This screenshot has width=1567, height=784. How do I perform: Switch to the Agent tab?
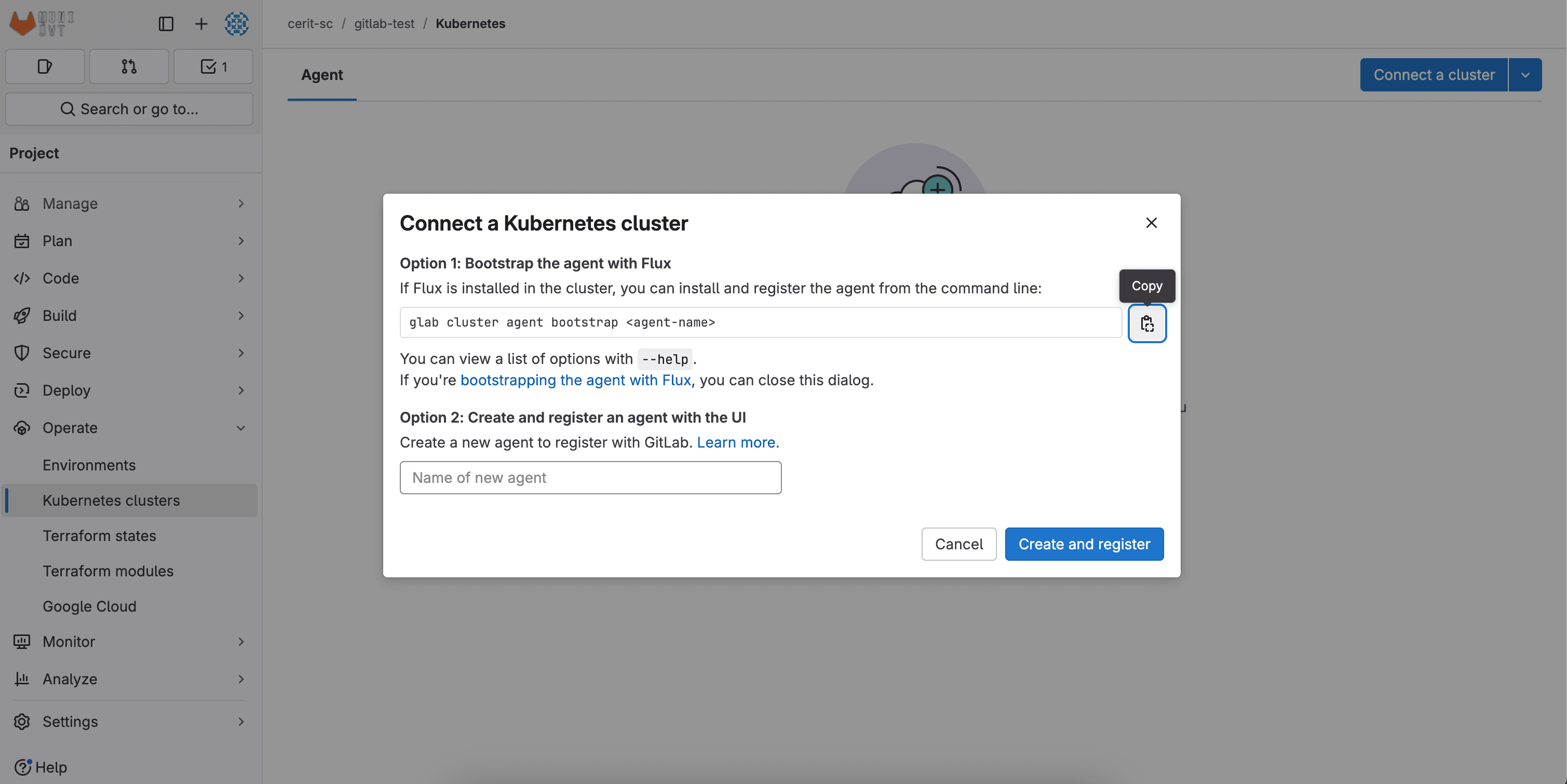[x=322, y=75]
